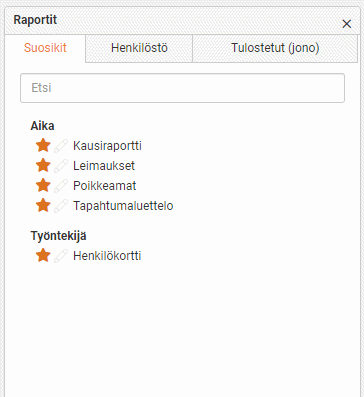The image size is (364, 397).
Task: Click the star icon beside Henkilökortti
Action: click(43, 256)
